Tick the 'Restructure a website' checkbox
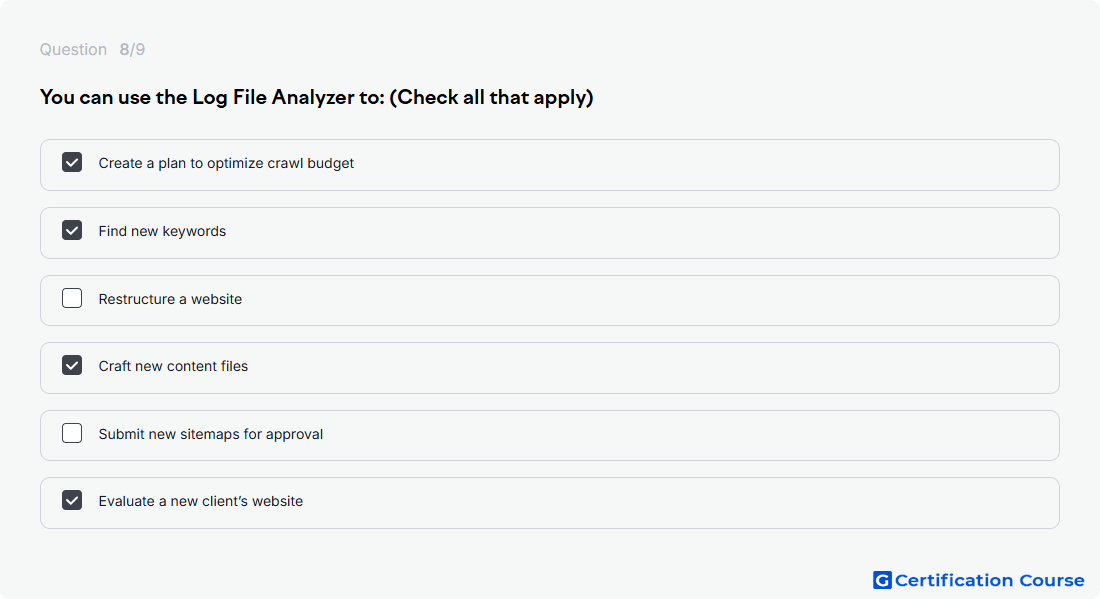Screen dimensions: 1100x599 72,298
